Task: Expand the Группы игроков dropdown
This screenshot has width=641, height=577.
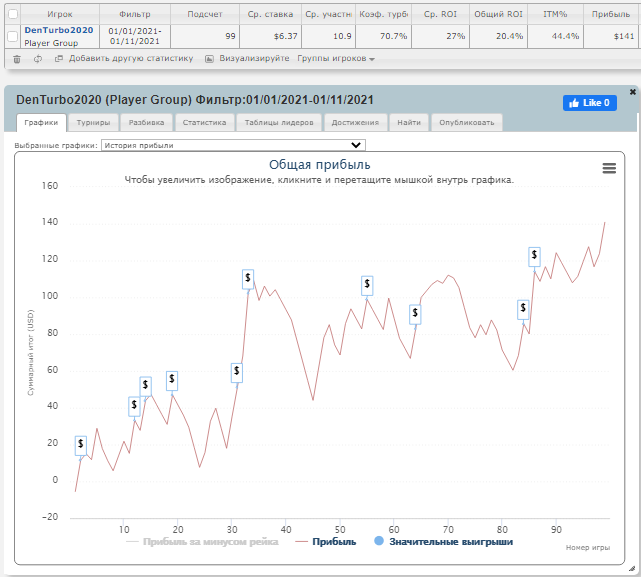Action: click(336, 59)
